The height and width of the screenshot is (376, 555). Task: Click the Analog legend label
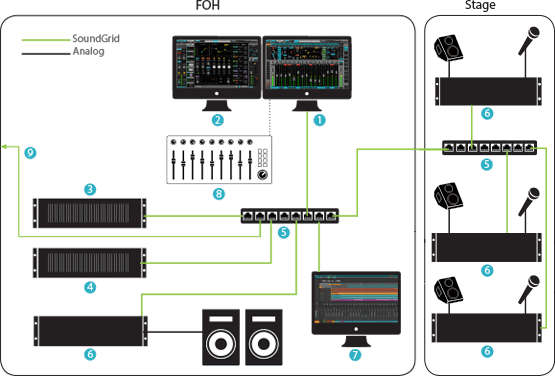pyautogui.click(x=88, y=51)
